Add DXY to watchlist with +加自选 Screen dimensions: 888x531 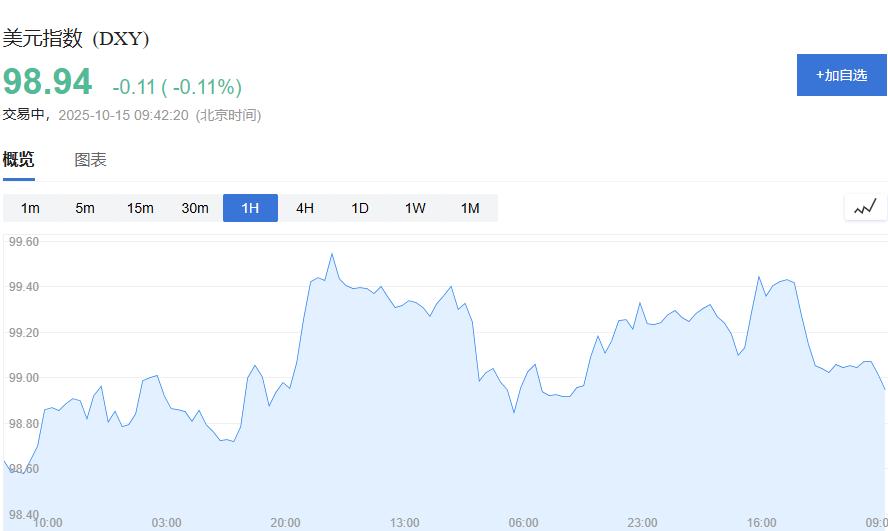point(841,75)
